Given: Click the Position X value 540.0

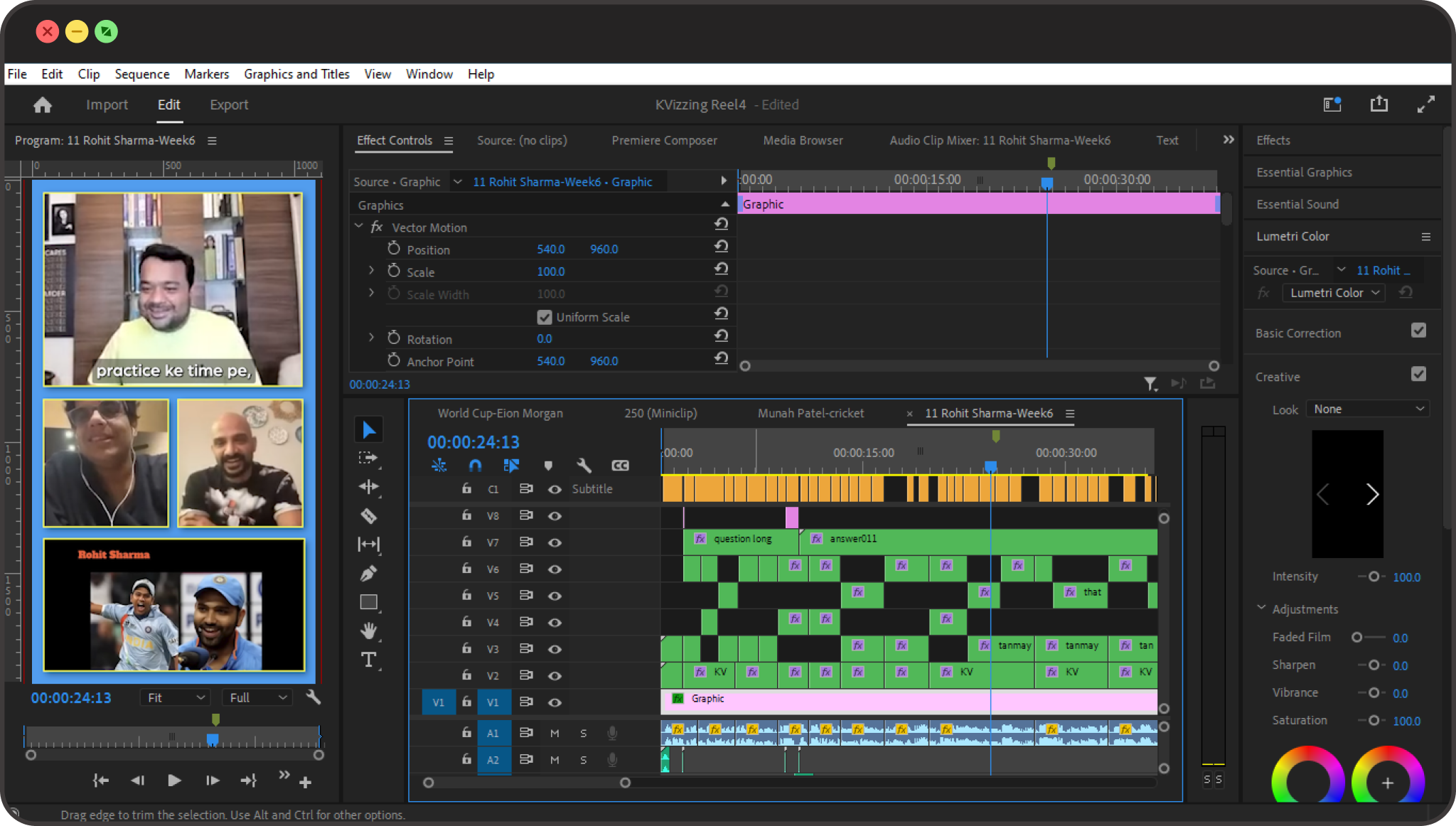Looking at the screenshot, I should coord(551,250).
